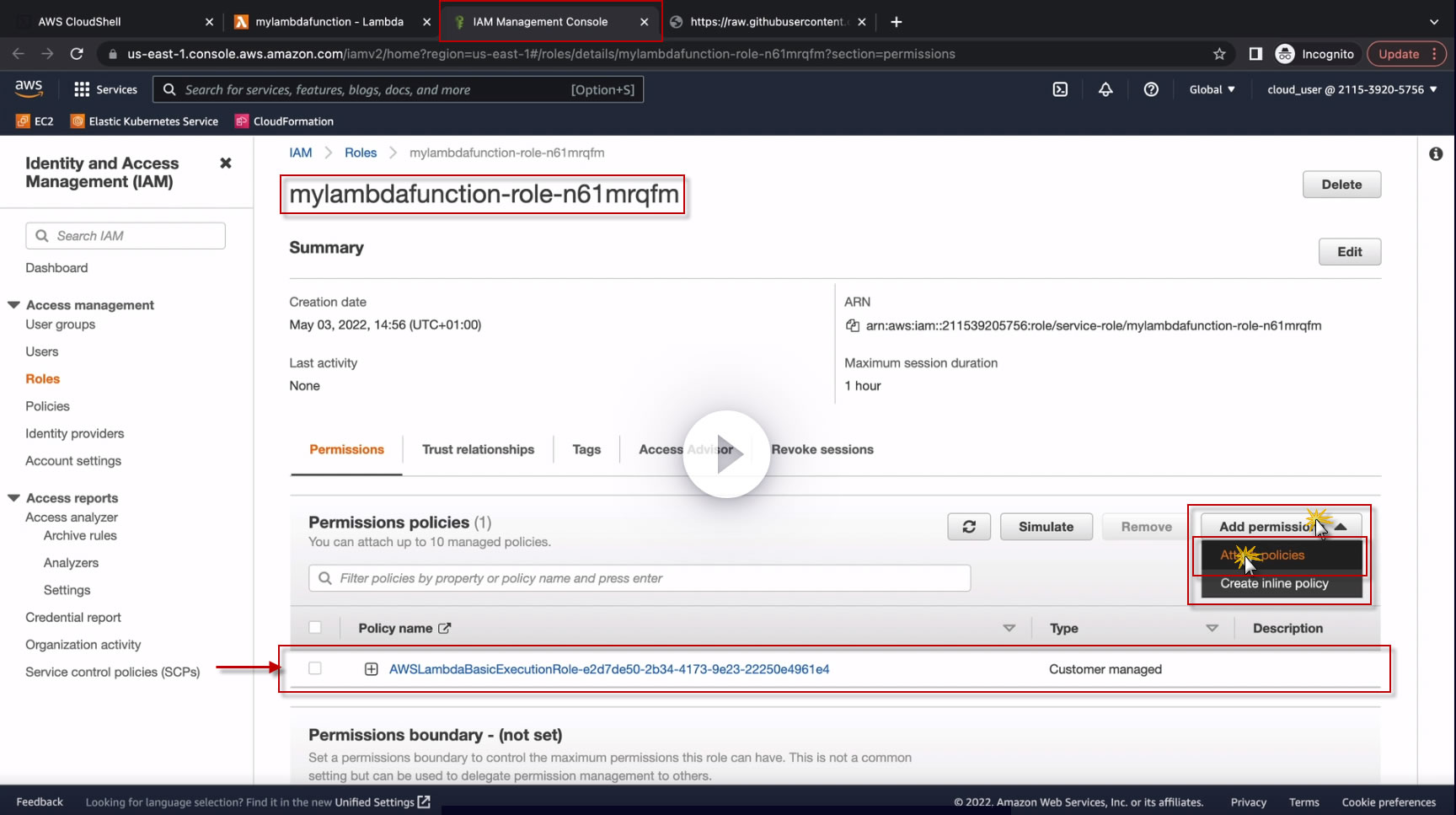Open the notifications bell
The image size is (1456, 815).
1105,89
